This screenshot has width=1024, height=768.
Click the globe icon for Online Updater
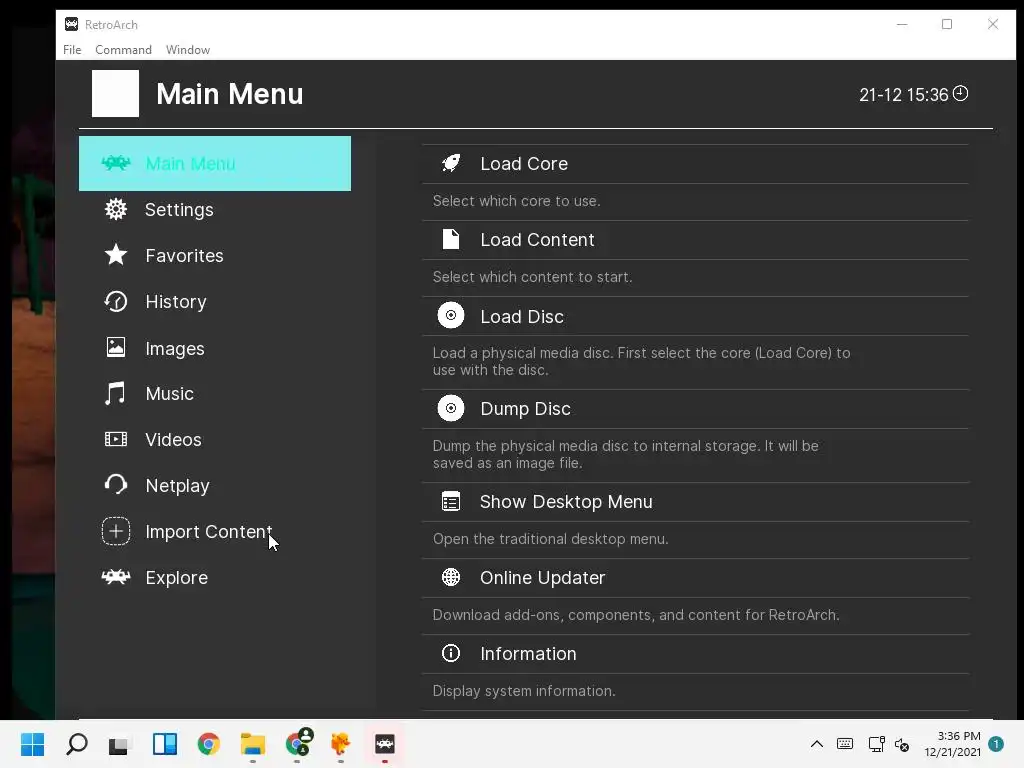pos(451,577)
